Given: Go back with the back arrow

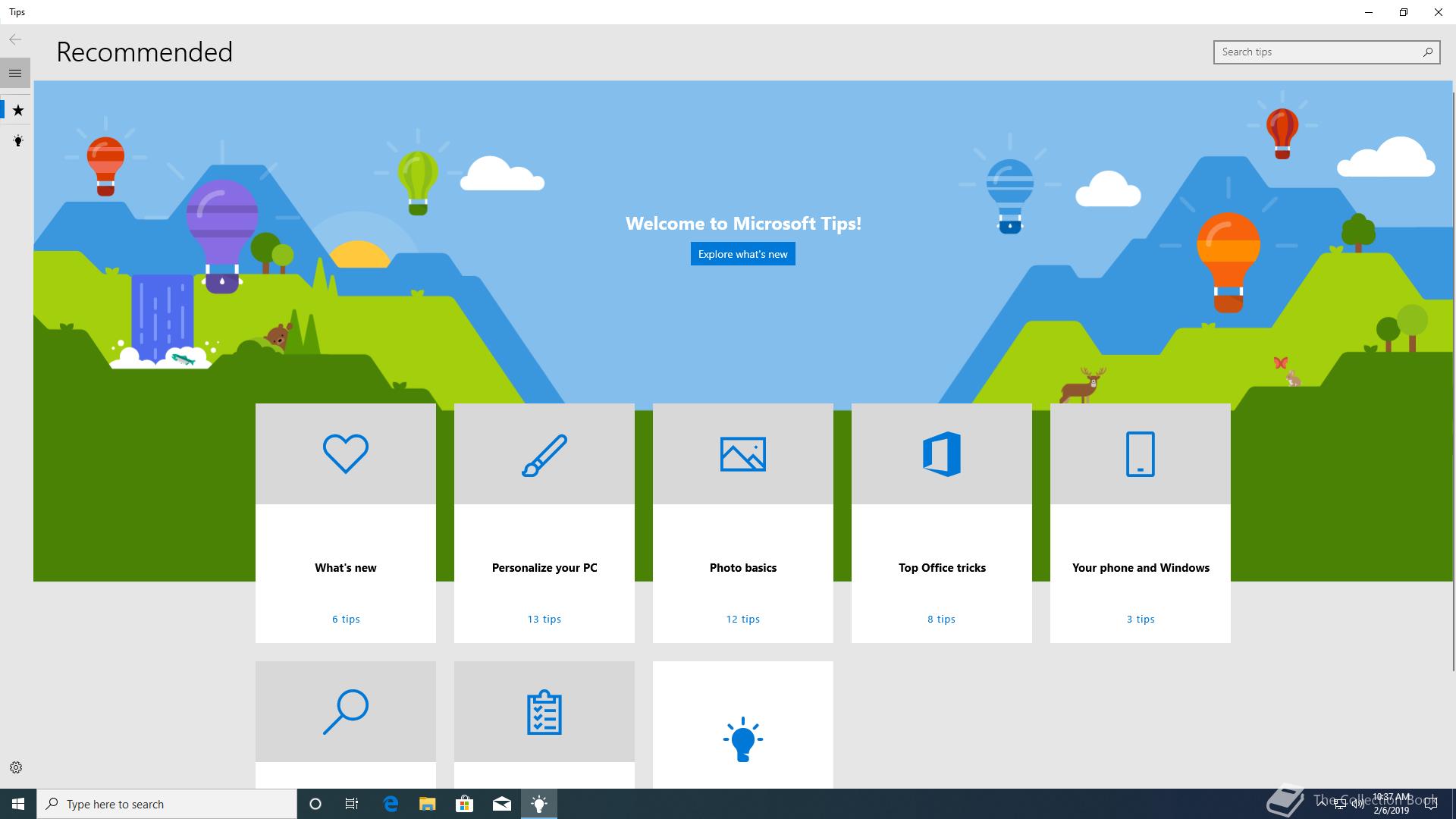Looking at the screenshot, I should (15, 39).
